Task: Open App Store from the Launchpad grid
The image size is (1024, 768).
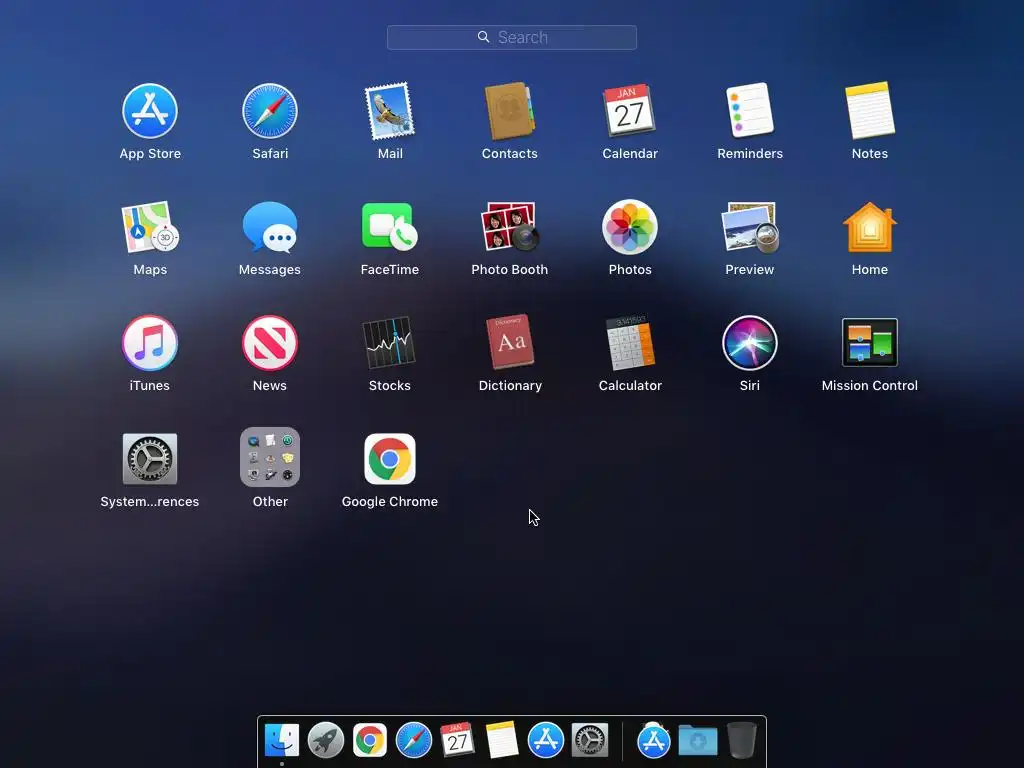Action: point(150,111)
